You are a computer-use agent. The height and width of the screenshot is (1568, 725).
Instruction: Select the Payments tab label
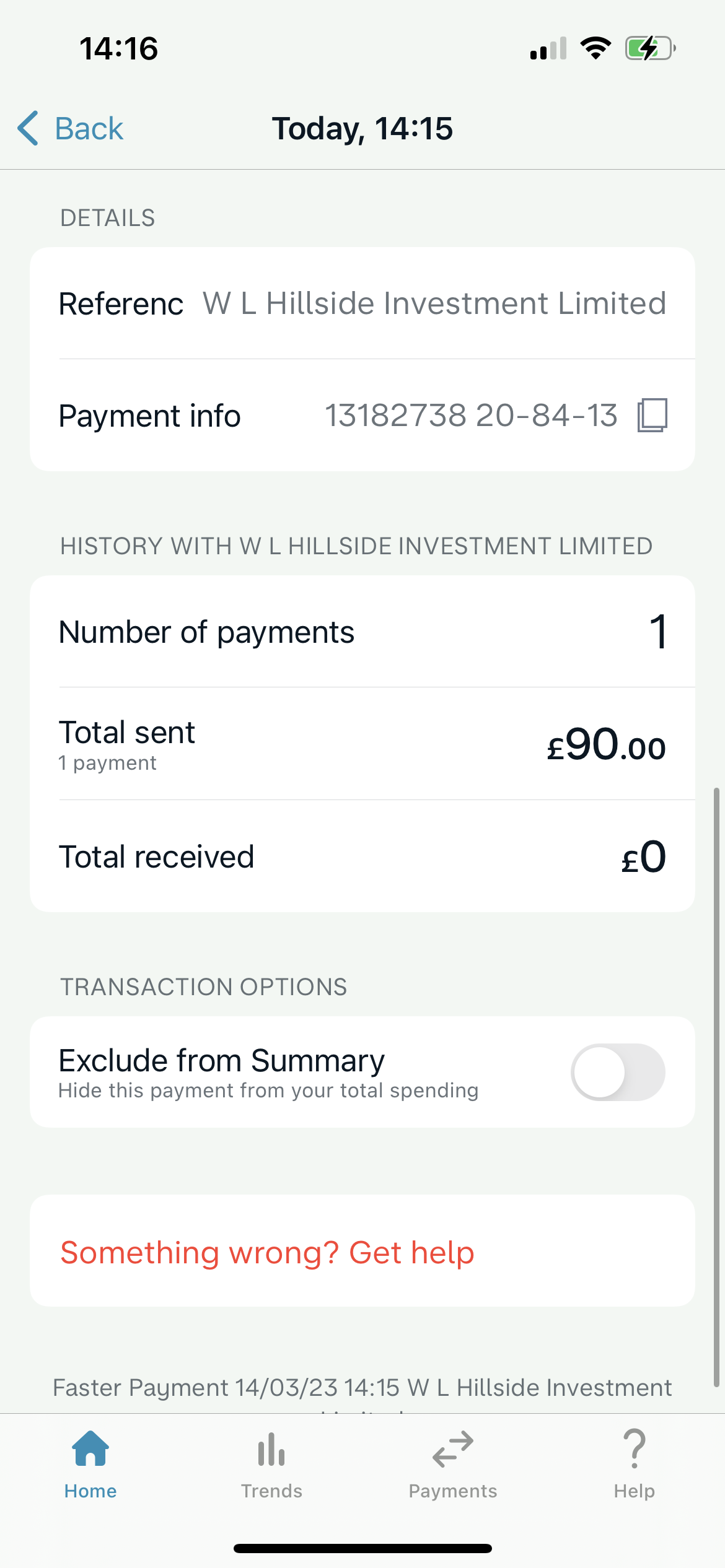click(453, 1491)
